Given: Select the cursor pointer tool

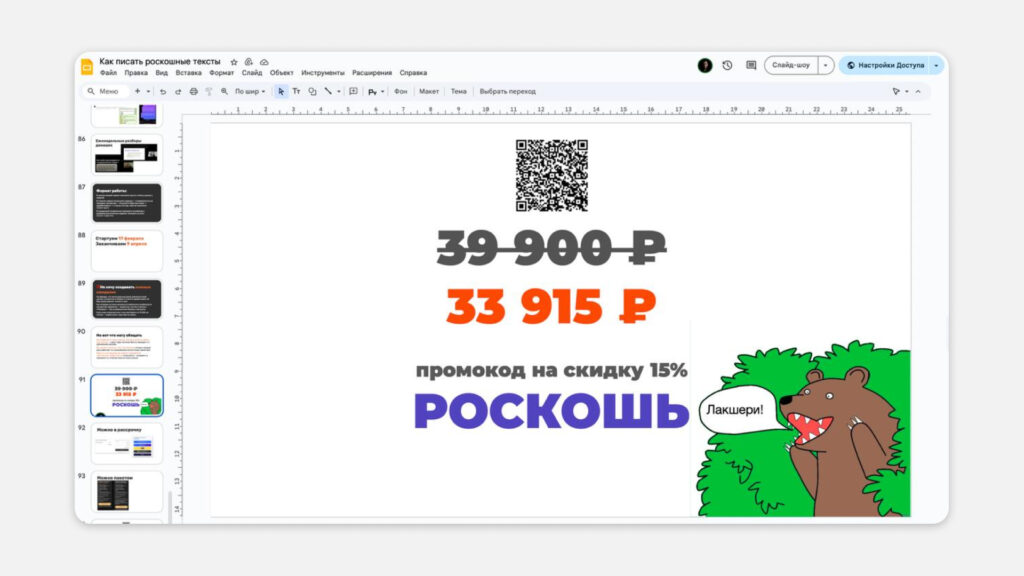Looking at the screenshot, I should [x=281, y=91].
